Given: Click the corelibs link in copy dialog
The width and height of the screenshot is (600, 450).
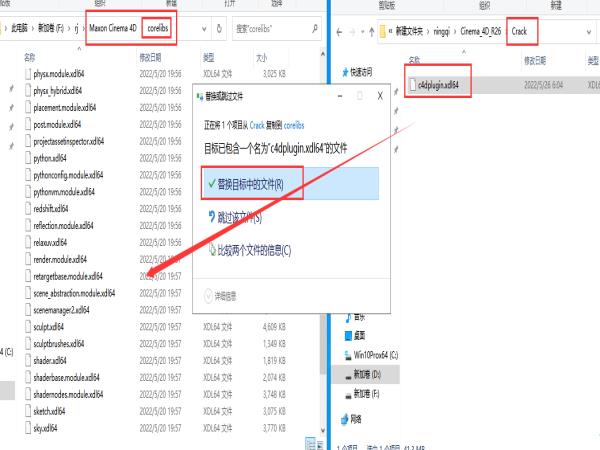Looking at the screenshot, I should click(294, 125).
